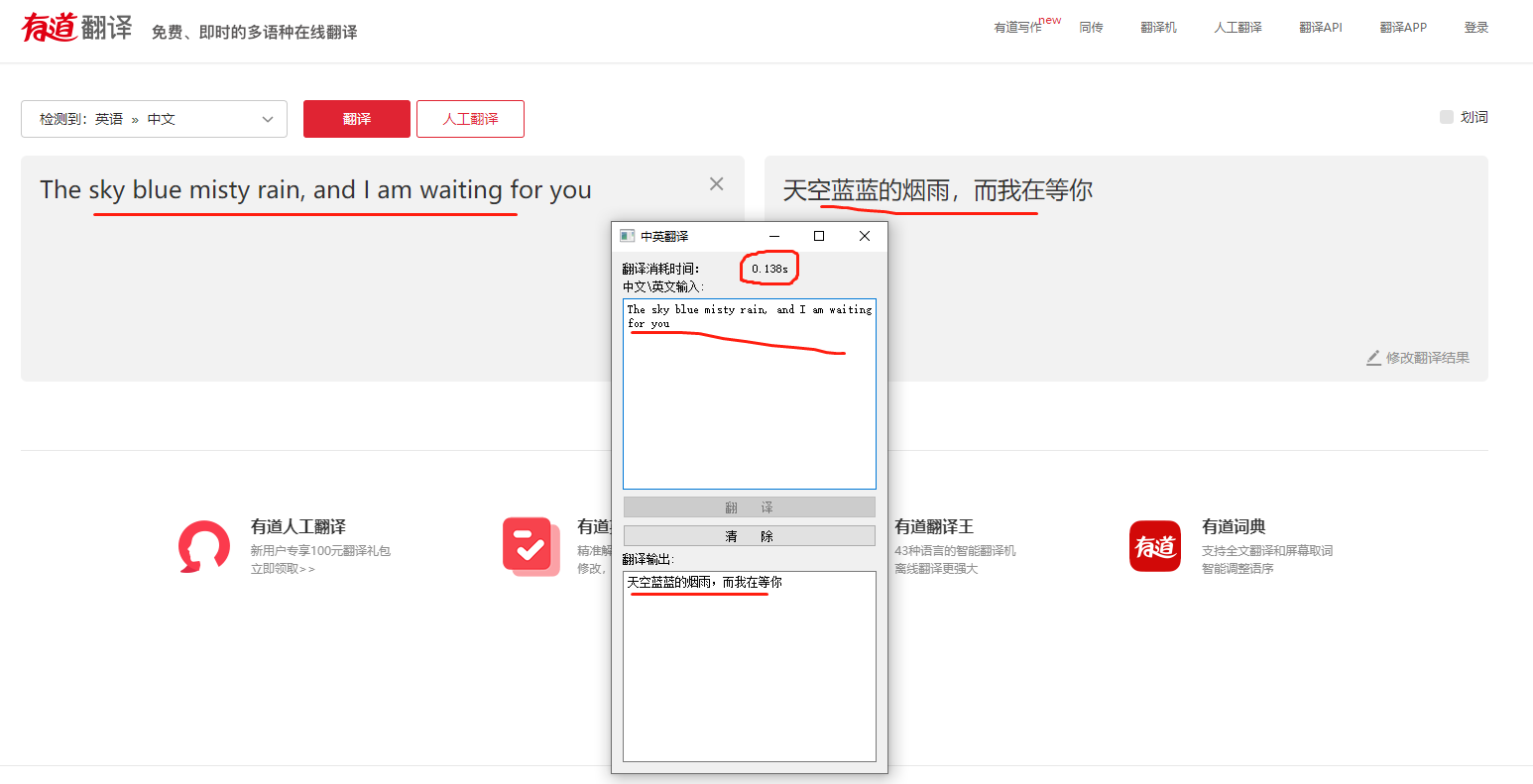The image size is (1533, 784).
Task: Click the 新用户专享100元翻译礼包 text
Action: pos(320,551)
